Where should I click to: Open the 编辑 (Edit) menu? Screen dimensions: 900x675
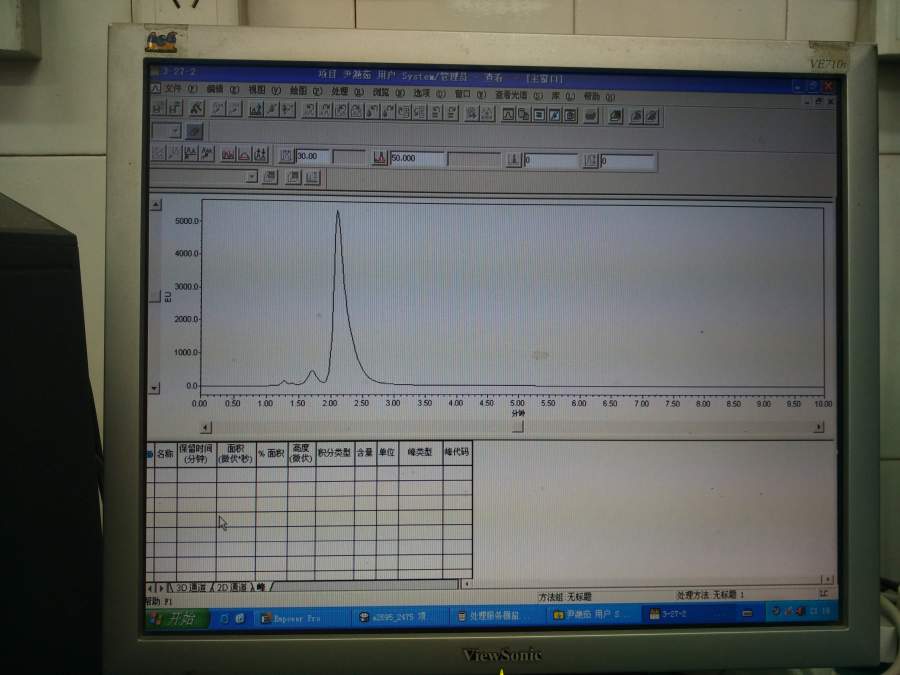coord(223,89)
